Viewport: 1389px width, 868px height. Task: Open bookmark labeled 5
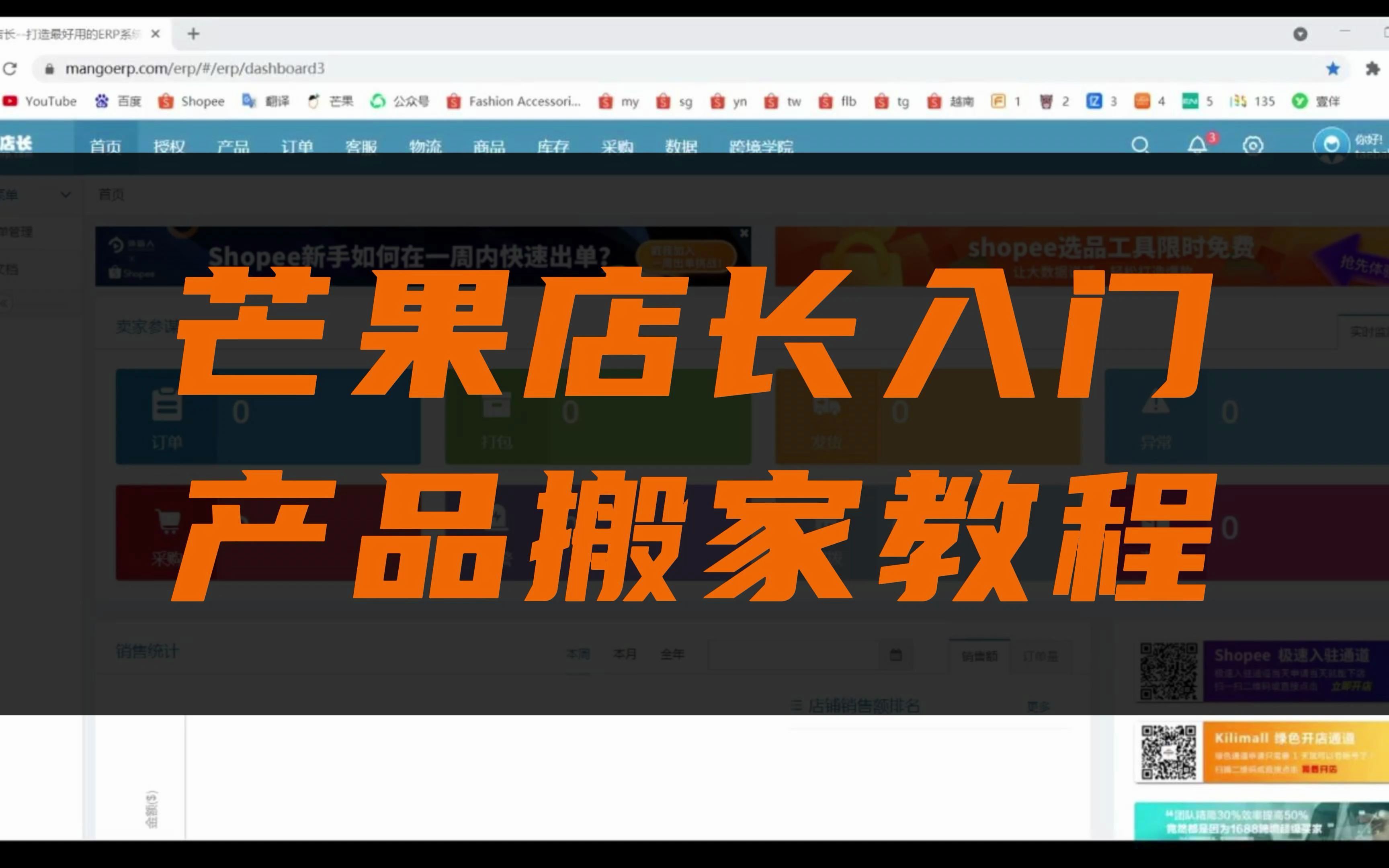pos(1197,102)
